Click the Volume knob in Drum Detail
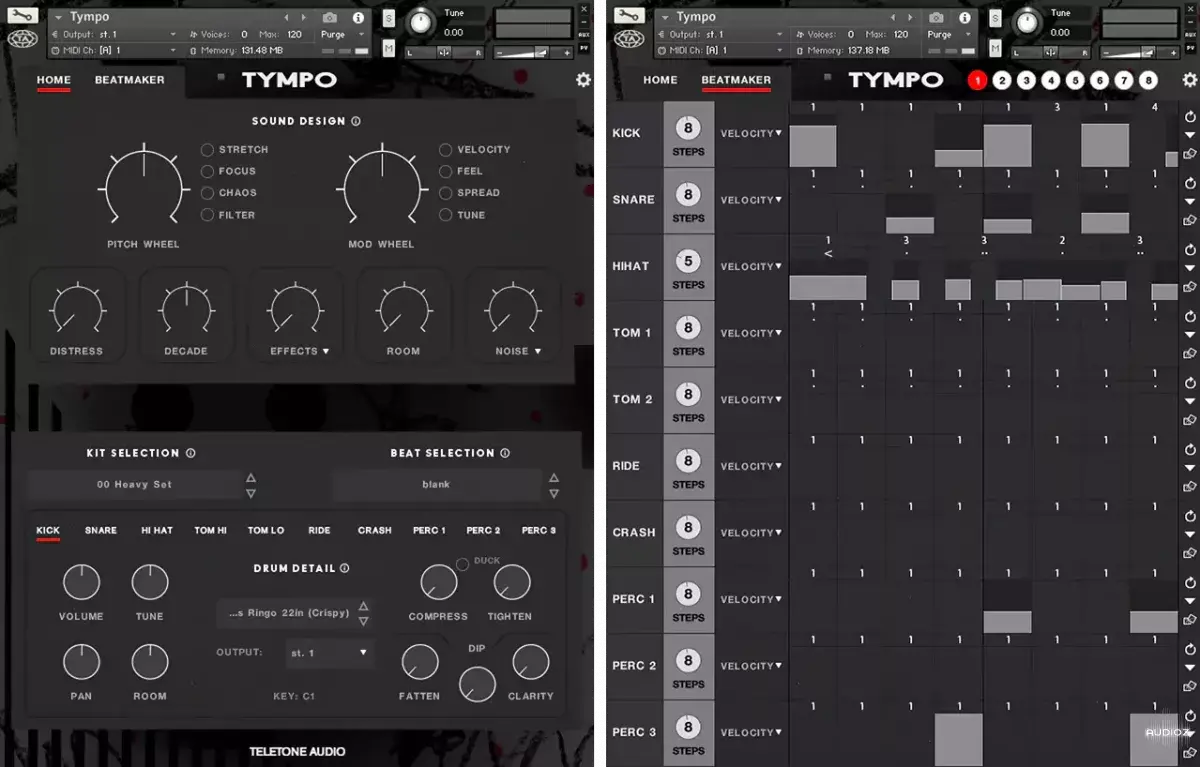 (x=81, y=582)
